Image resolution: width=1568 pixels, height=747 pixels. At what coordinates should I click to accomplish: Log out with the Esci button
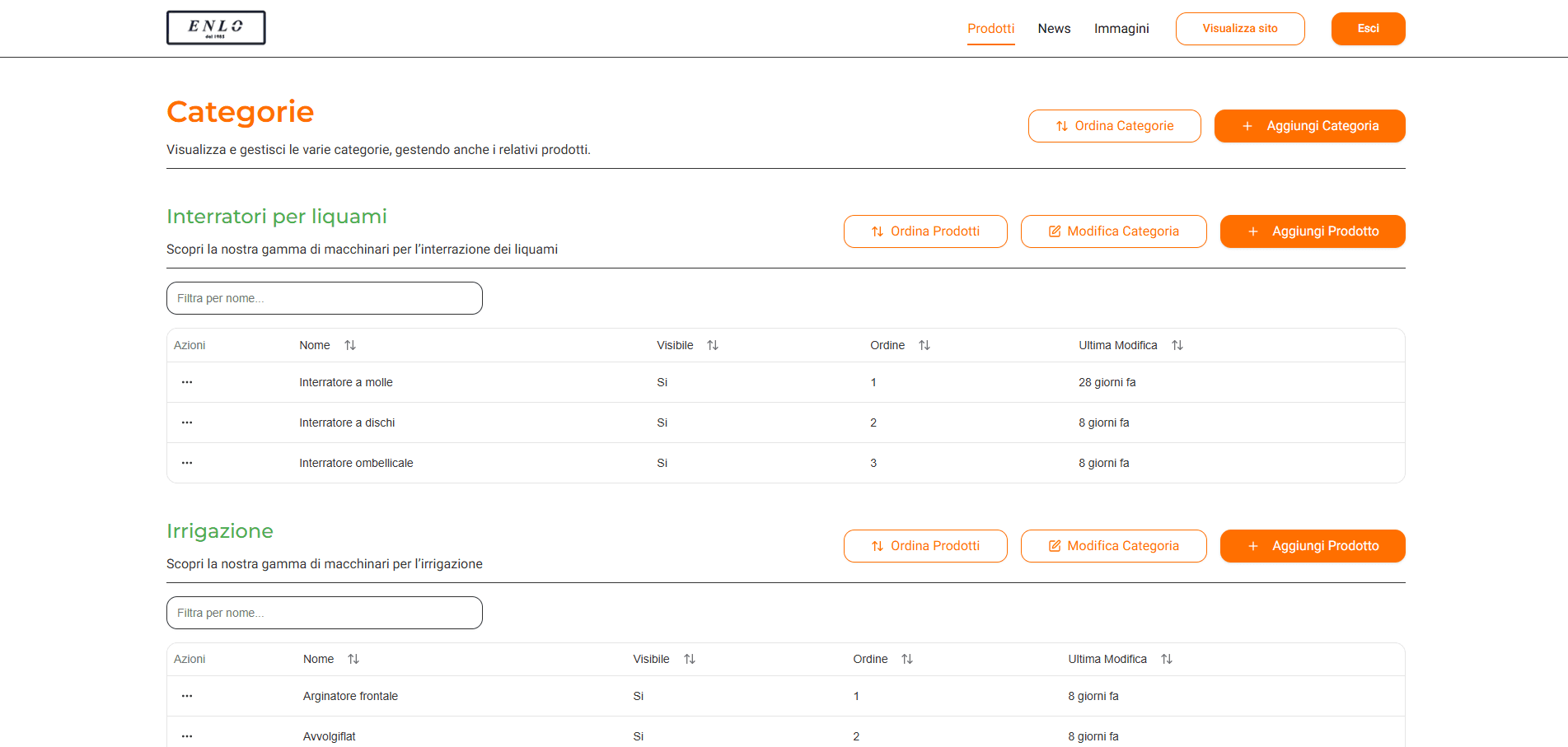tap(1368, 29)
